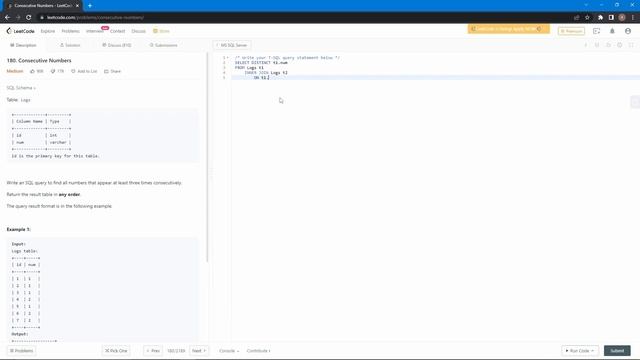Switch to the Submissions tab
The image size is (640, 360).
[163, 45]
